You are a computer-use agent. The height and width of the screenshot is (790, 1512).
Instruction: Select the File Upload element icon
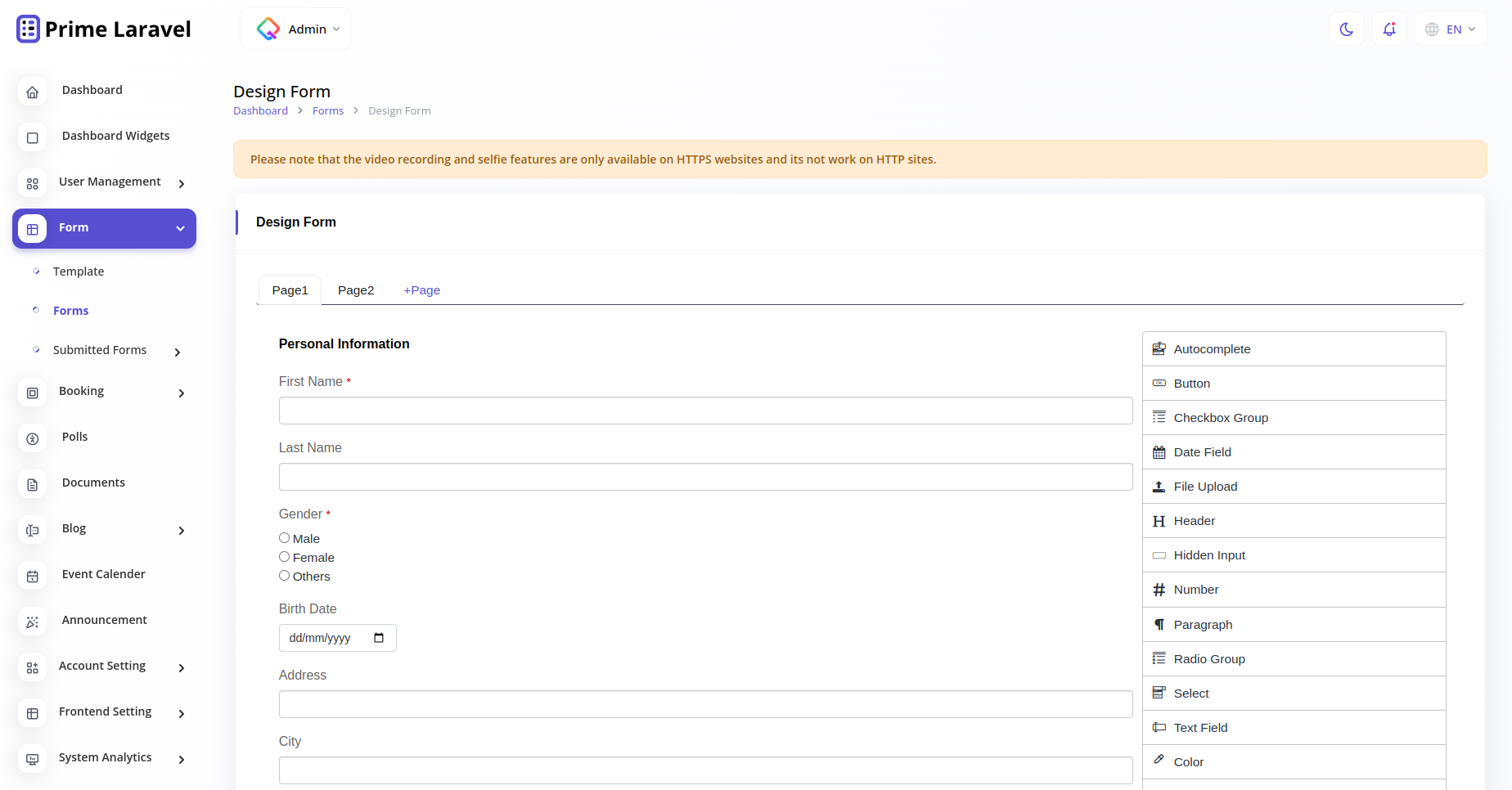(x=1159, y=486)
